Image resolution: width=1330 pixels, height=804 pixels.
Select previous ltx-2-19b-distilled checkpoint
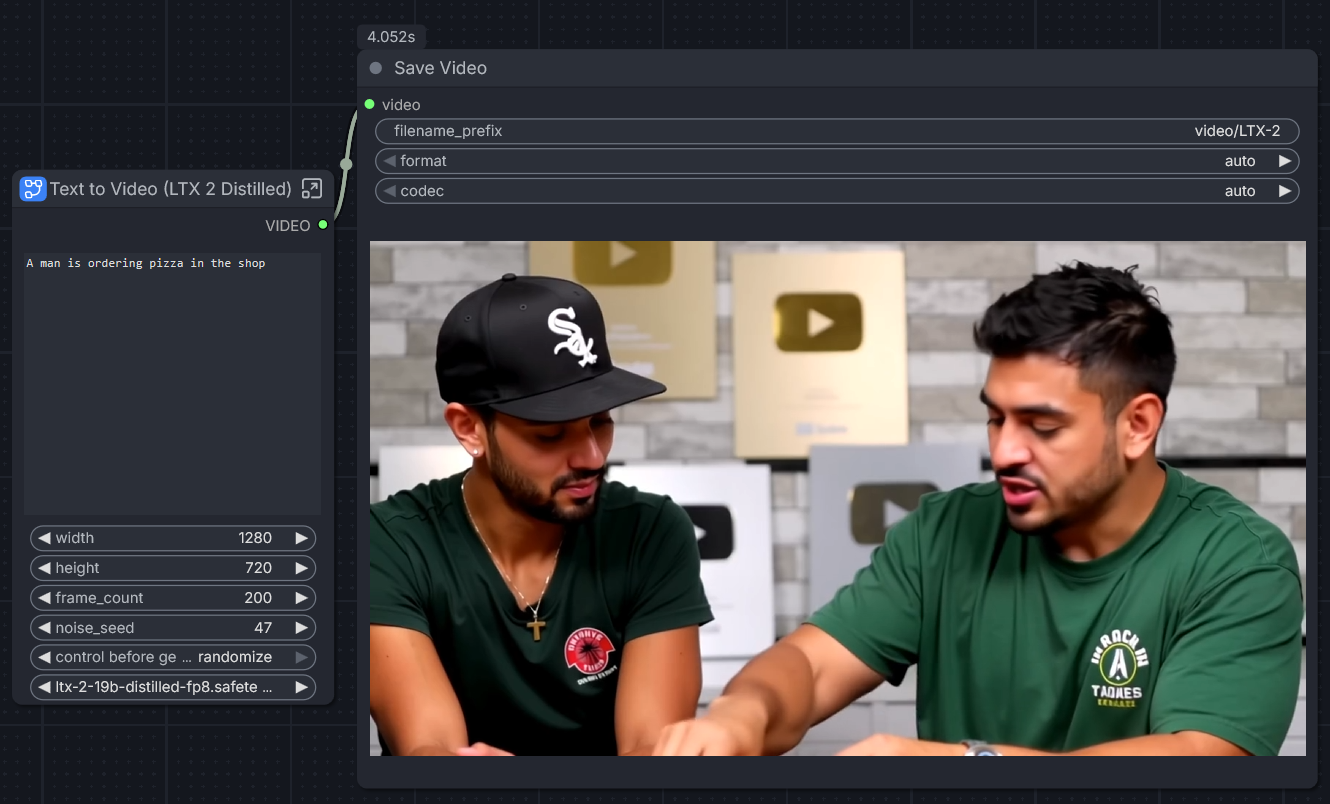tap(44, 688)
